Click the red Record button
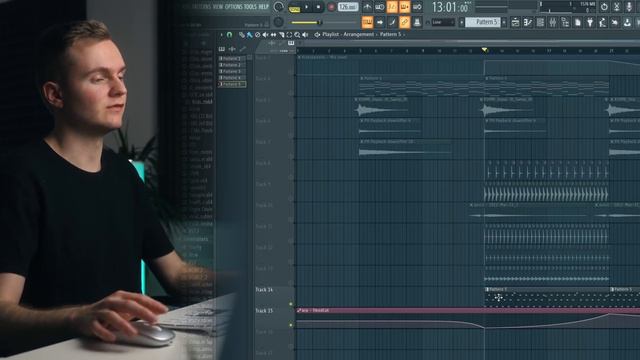 pos(331,7)
